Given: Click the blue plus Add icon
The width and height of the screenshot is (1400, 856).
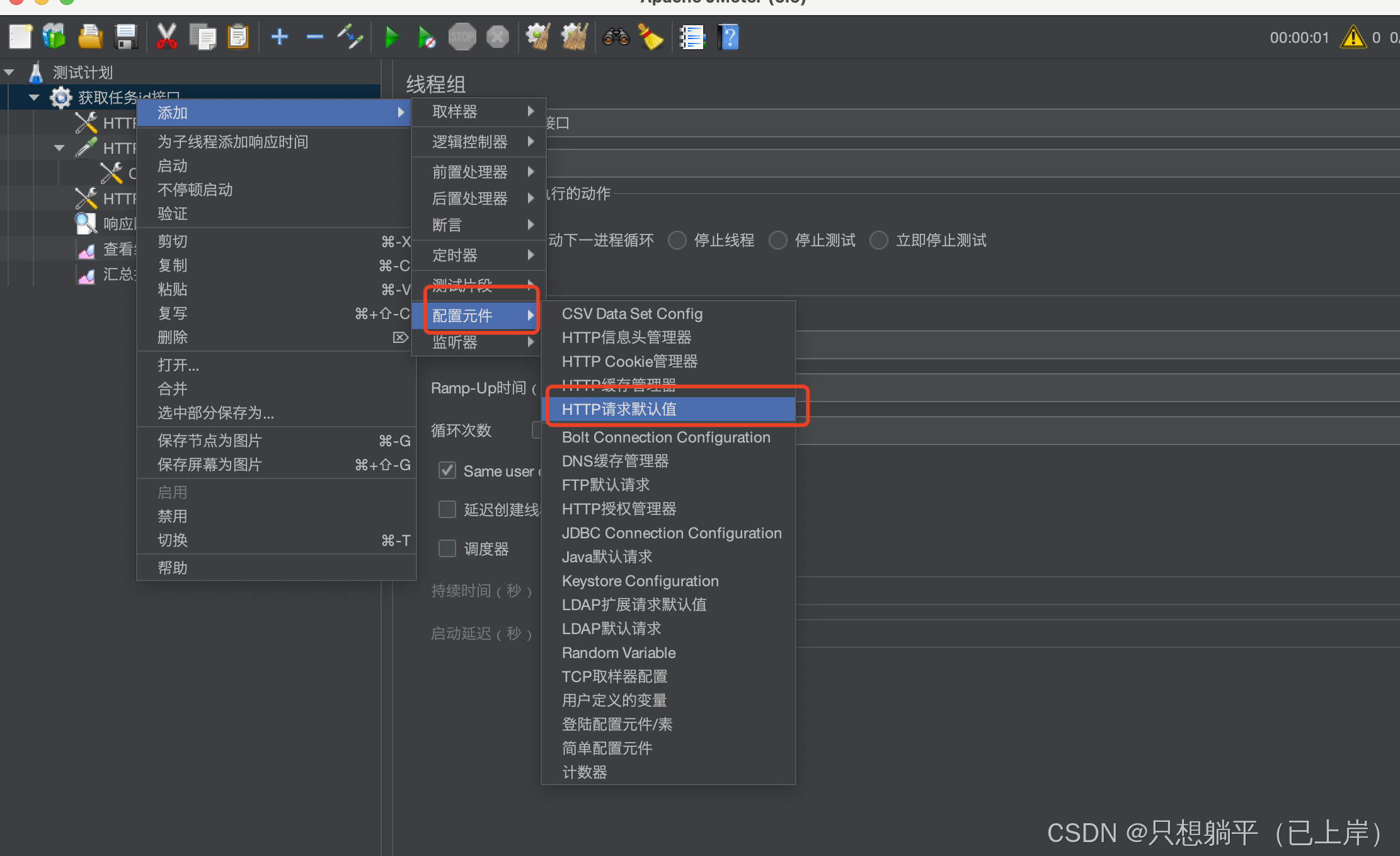Looking at the screenshot, I should (x=279, y=37).
